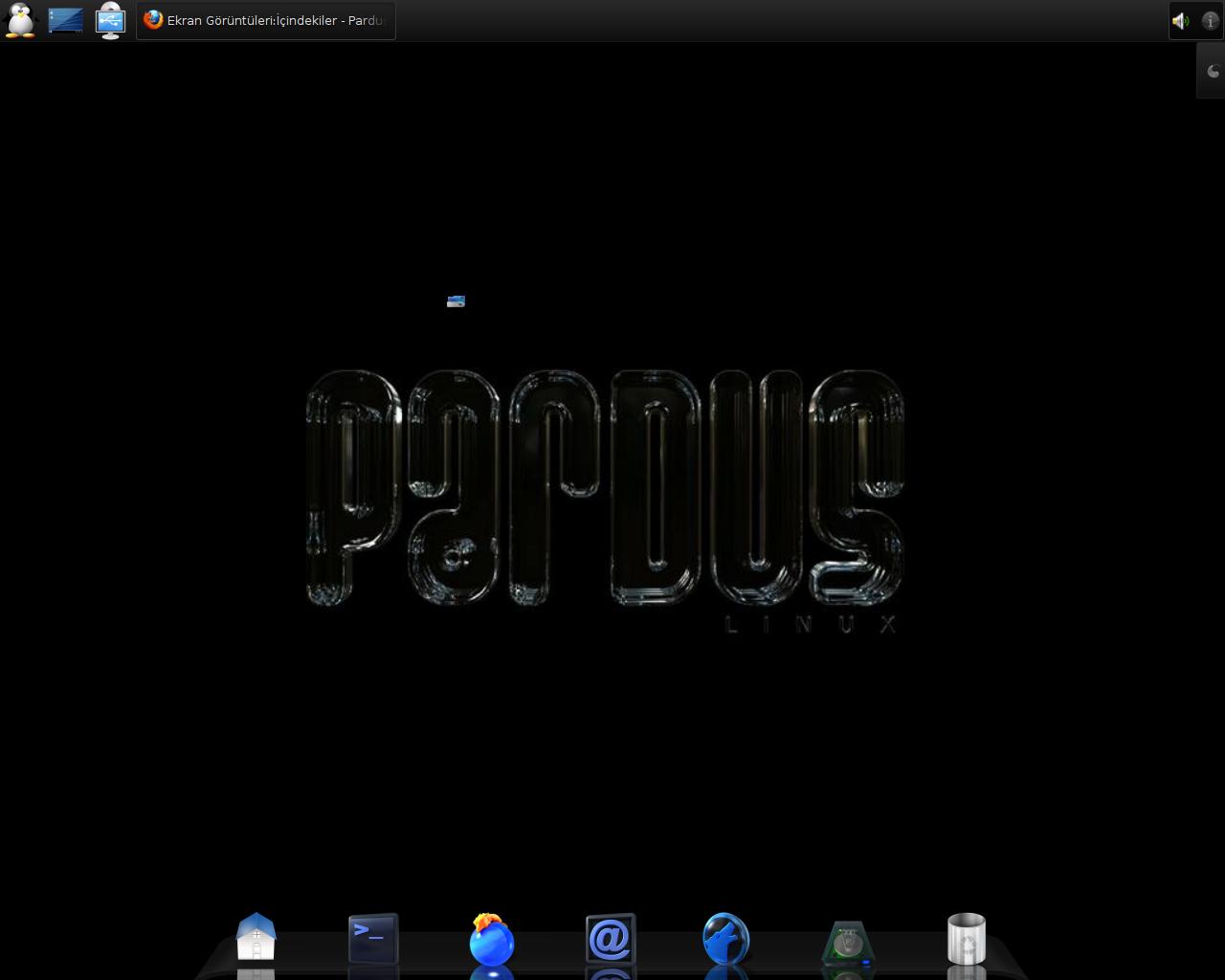Image resolution: width=1225 pixels, height=980 pixels.
Task: Click the blue desktop icon beside the penguin
Action: (65, 20)
